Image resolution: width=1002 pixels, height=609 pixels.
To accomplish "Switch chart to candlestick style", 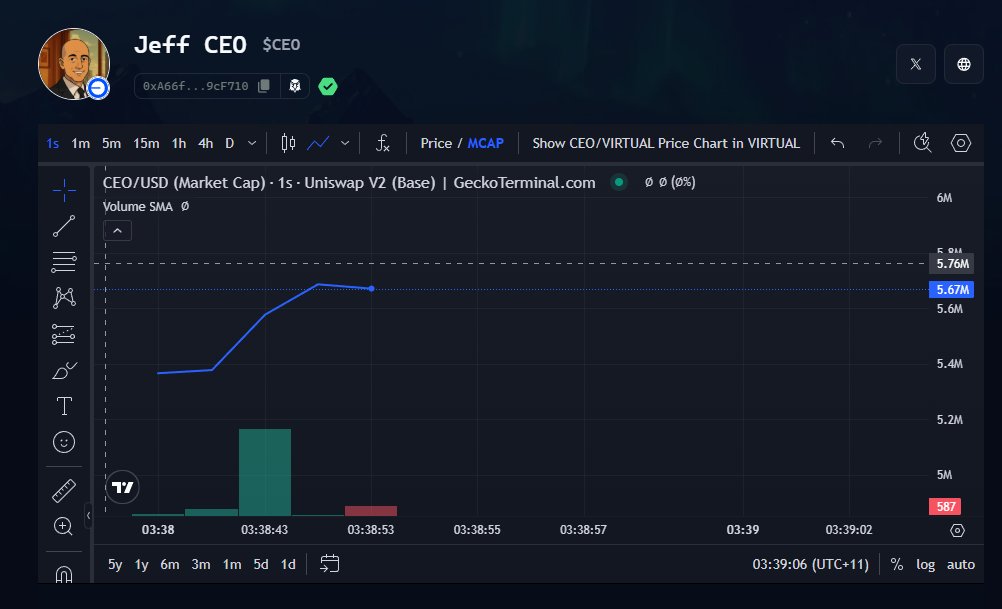I will click(288, 143).
